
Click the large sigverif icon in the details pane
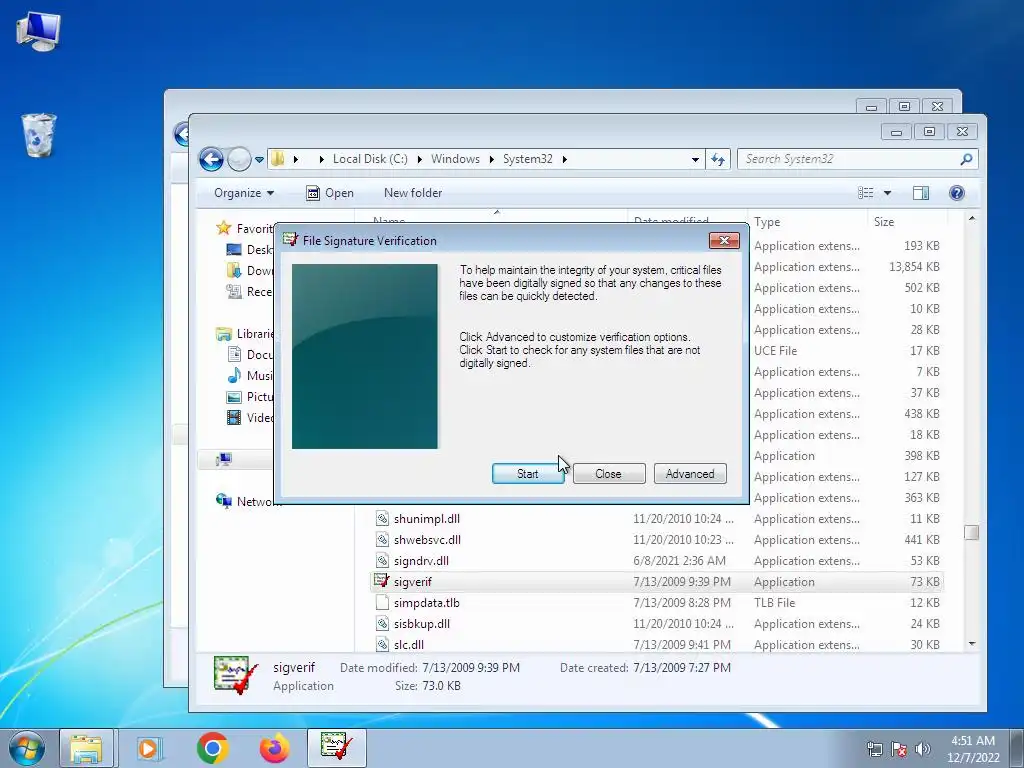(x=235, y=675)
